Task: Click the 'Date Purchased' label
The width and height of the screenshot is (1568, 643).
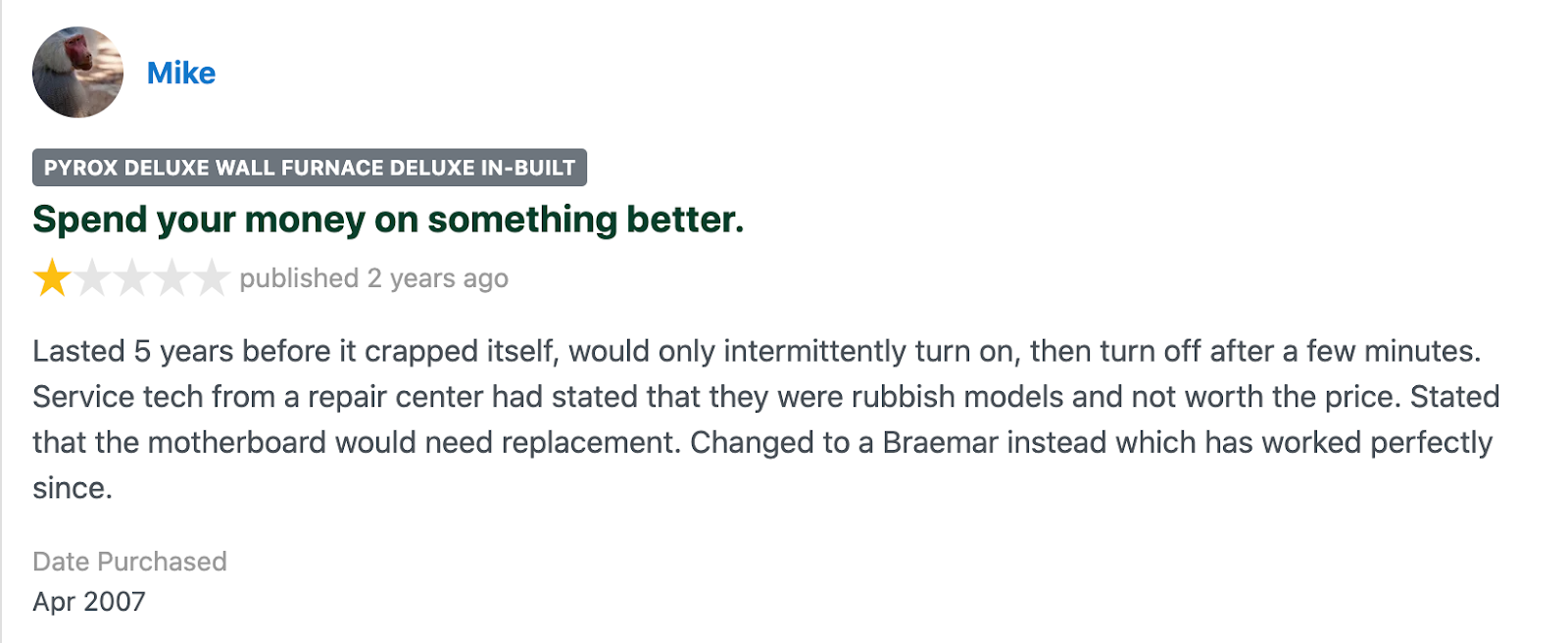Action: point(129,562)
